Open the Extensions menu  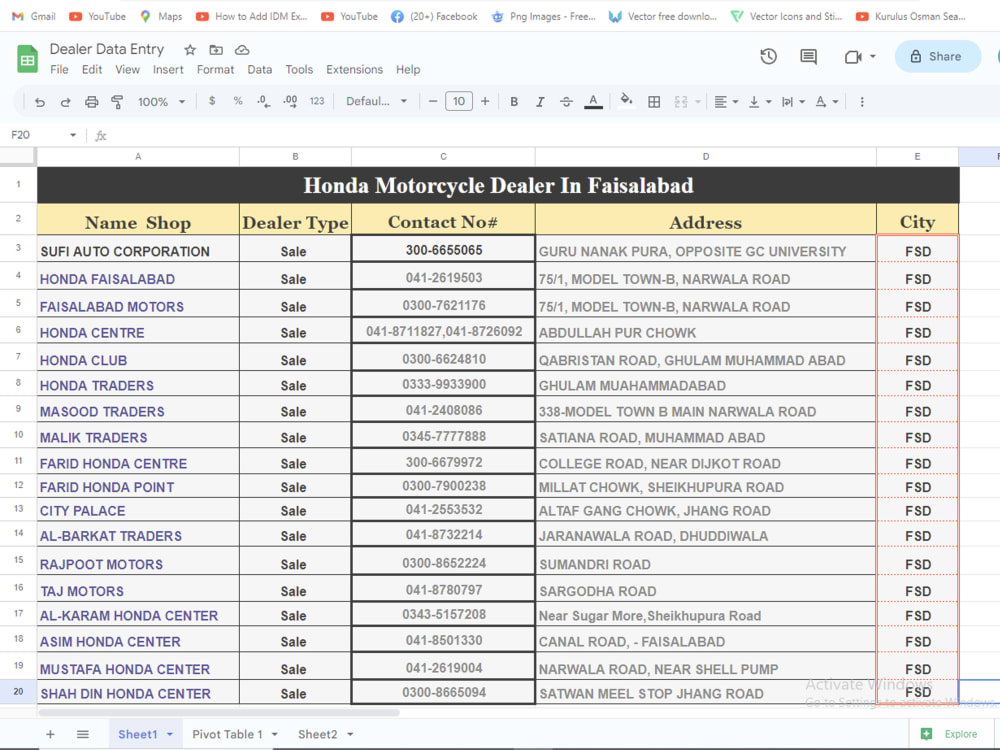[x=355, y=70]
